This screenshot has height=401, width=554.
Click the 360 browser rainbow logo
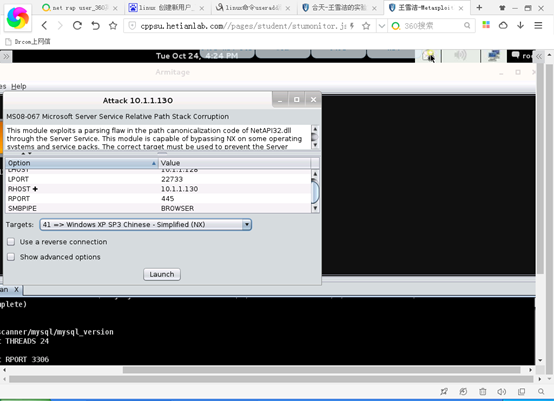(18, 18)
